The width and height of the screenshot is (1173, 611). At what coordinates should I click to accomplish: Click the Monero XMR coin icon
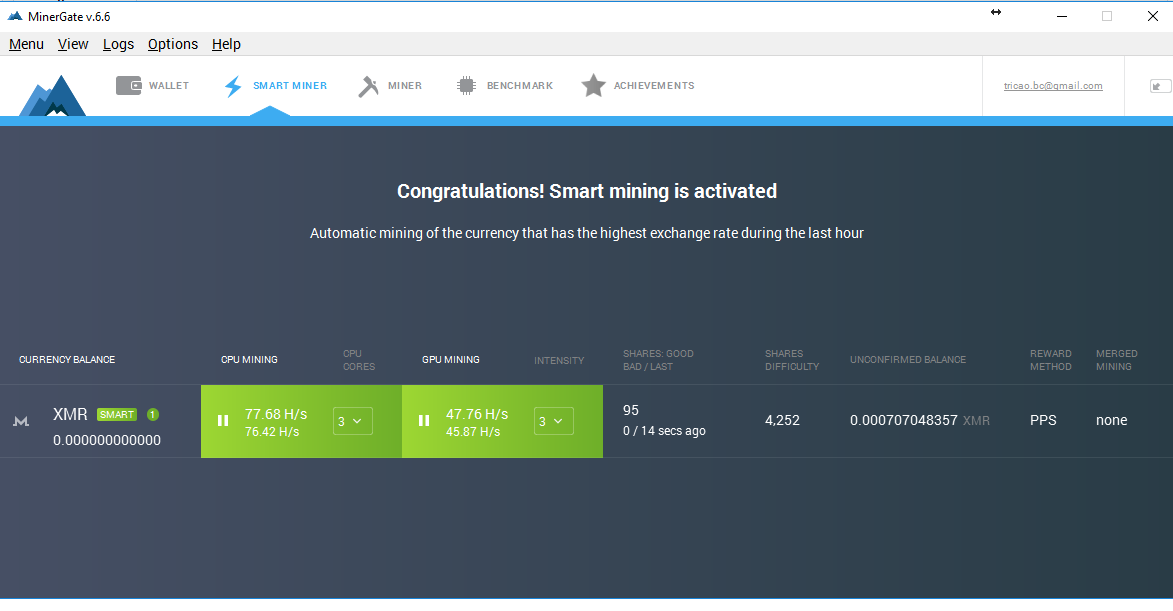(21, 422)
